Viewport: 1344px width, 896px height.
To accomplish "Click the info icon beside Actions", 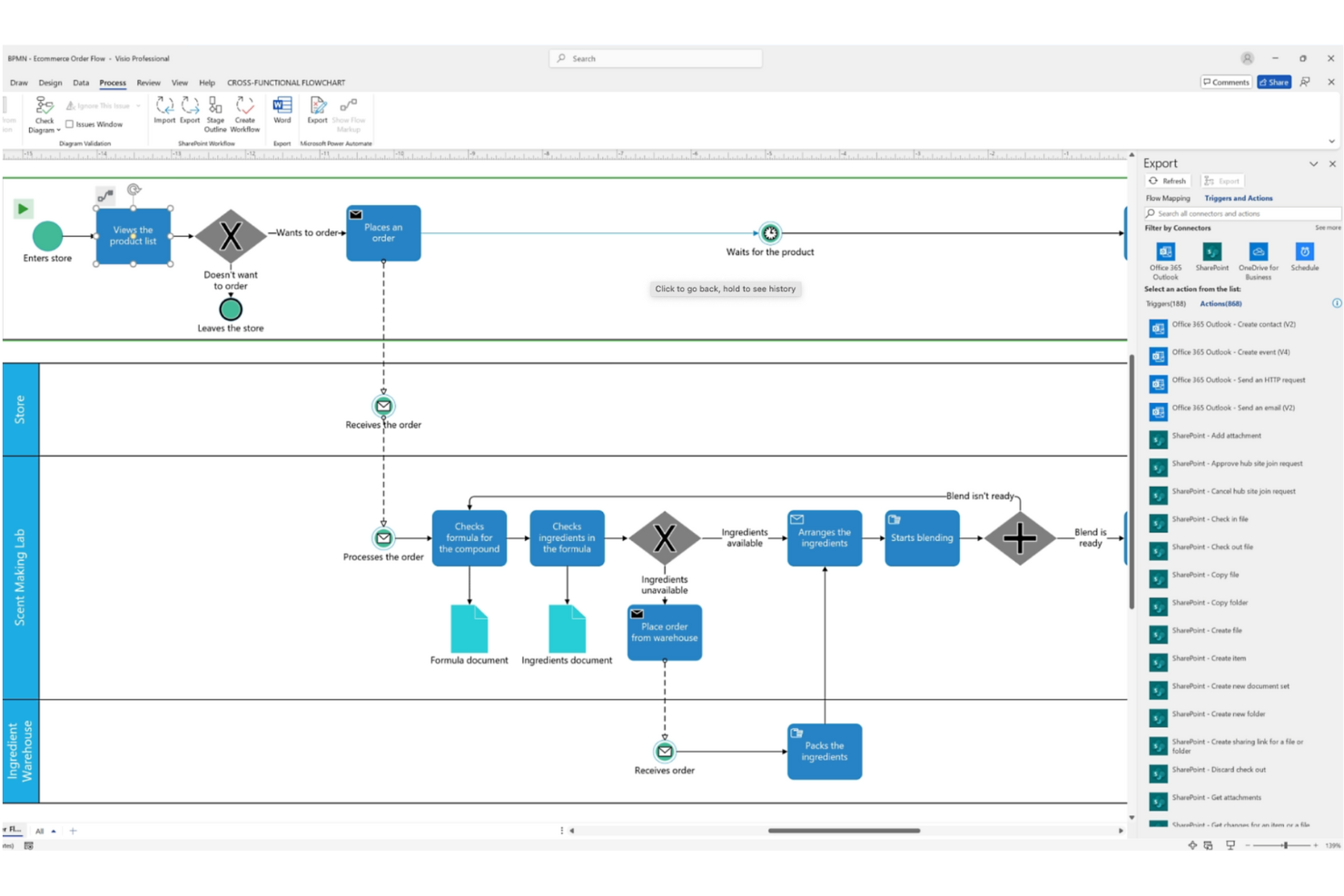I will pyautogui.click(x=1336, y=303).
